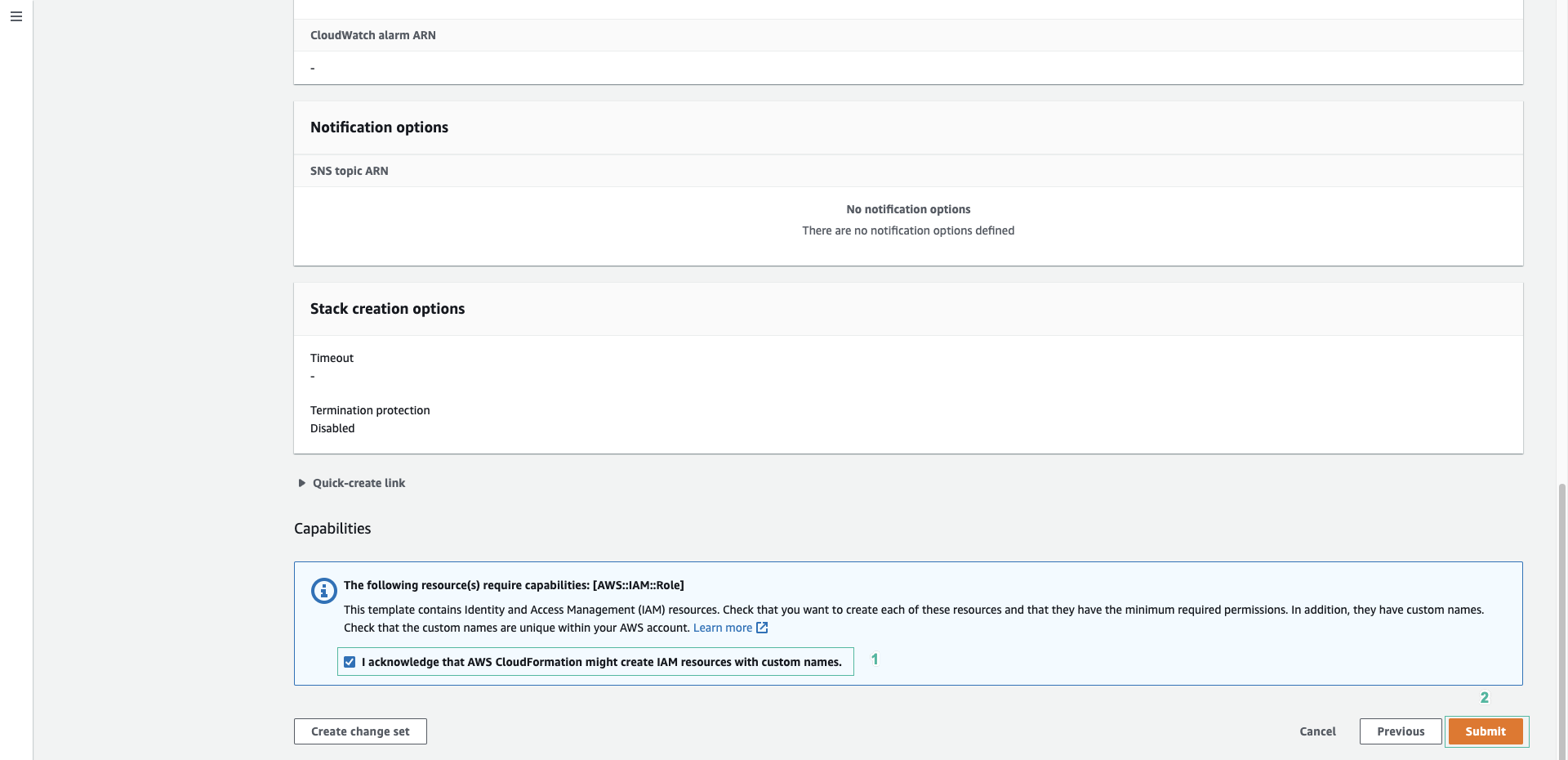Screen dimensions: 1568x760
Task: Open the hamburger navigation menu
Action: coord(16,16)
